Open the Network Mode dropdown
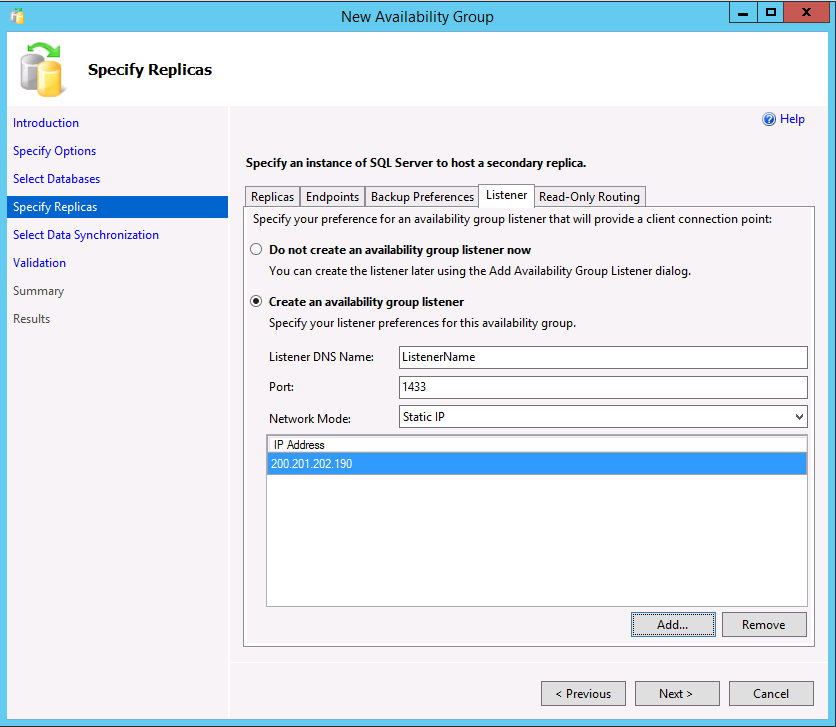Image resolution: width=836 pixels, height=727 pixels. tap(797, 416)
